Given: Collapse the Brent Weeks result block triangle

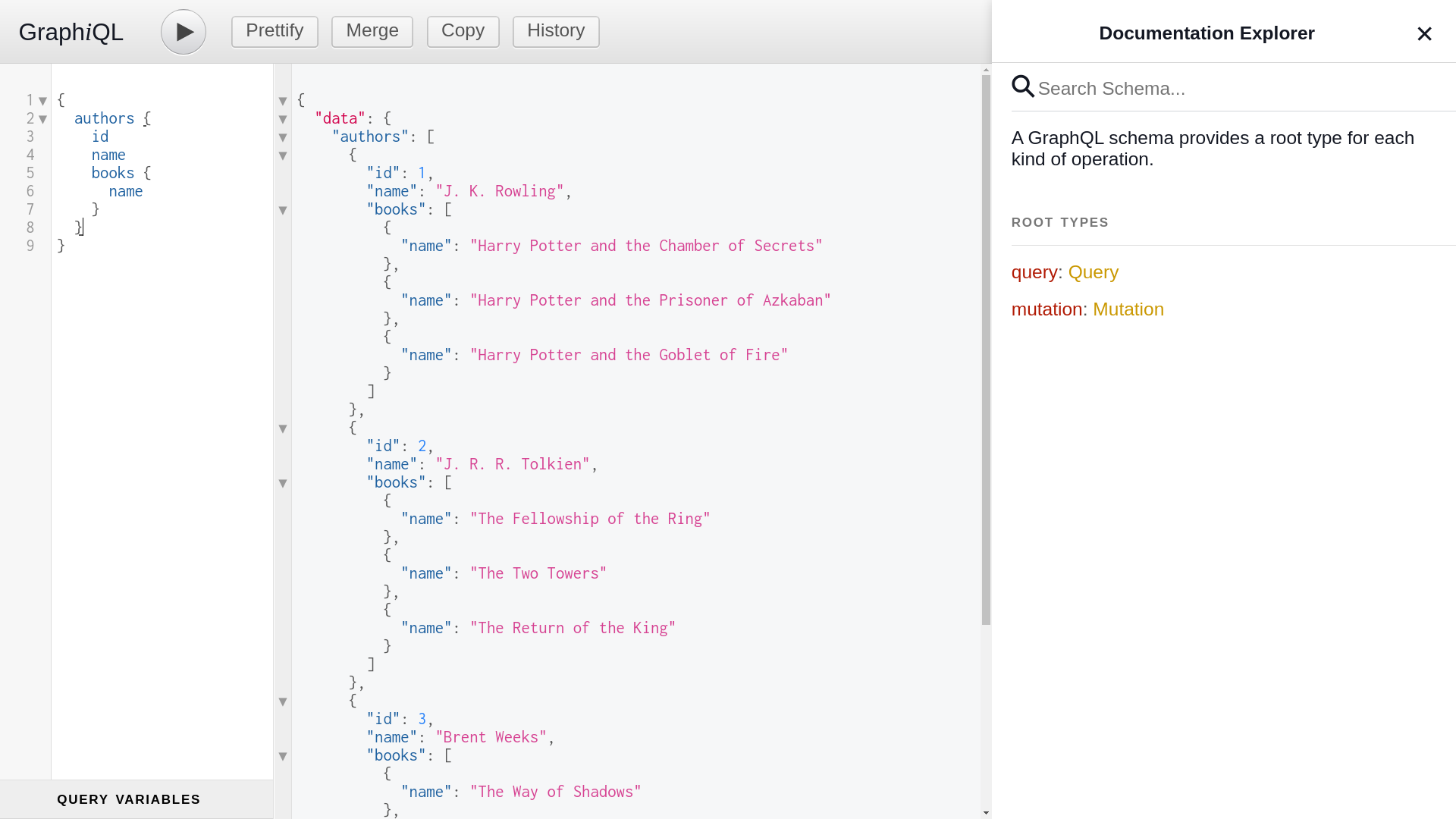Looking at the screenshot, I should coord(282,701).
